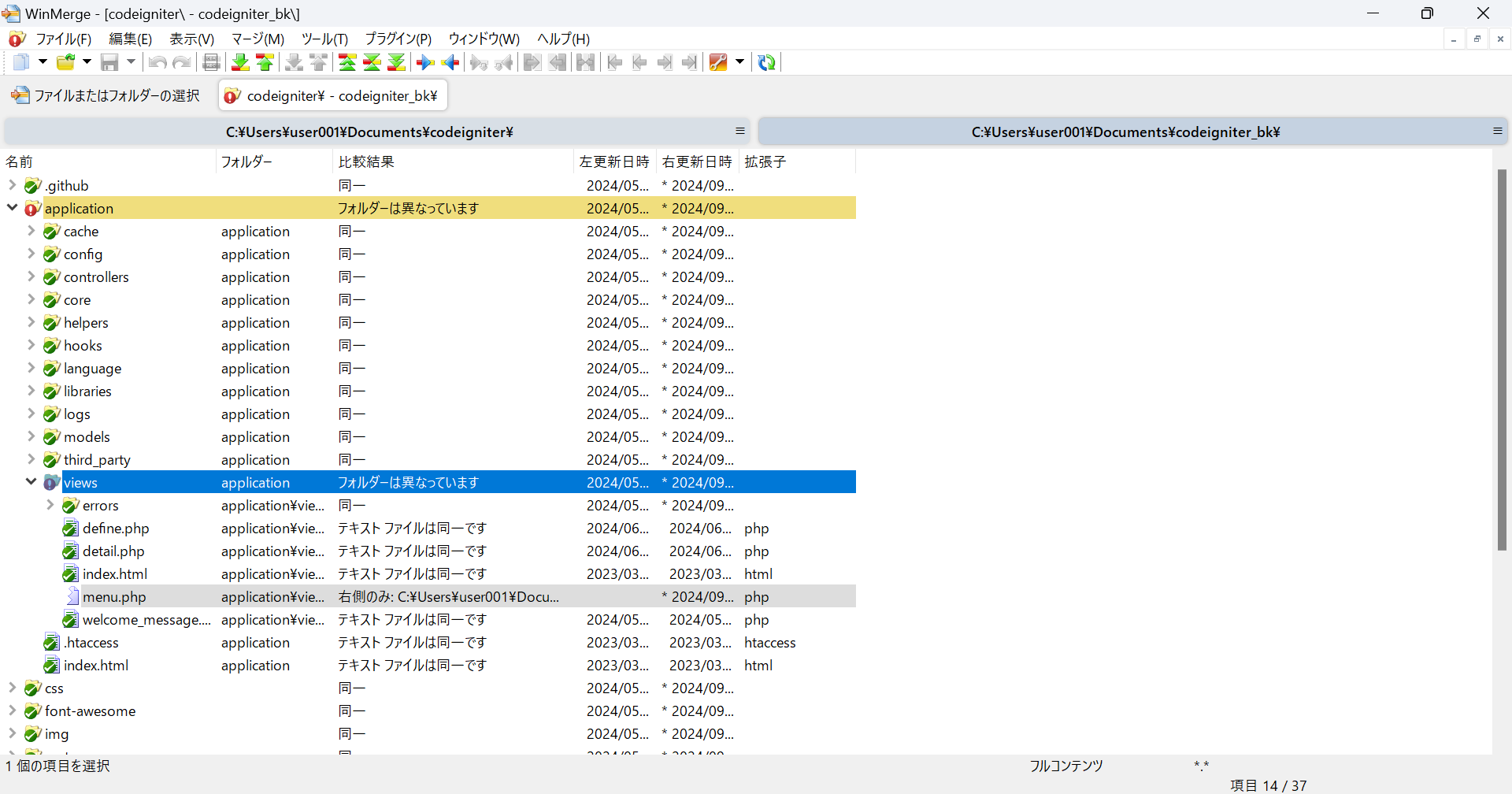1512x794 pixels.
Task: Open the print icon in the toolbar
Action: (210, 62)
